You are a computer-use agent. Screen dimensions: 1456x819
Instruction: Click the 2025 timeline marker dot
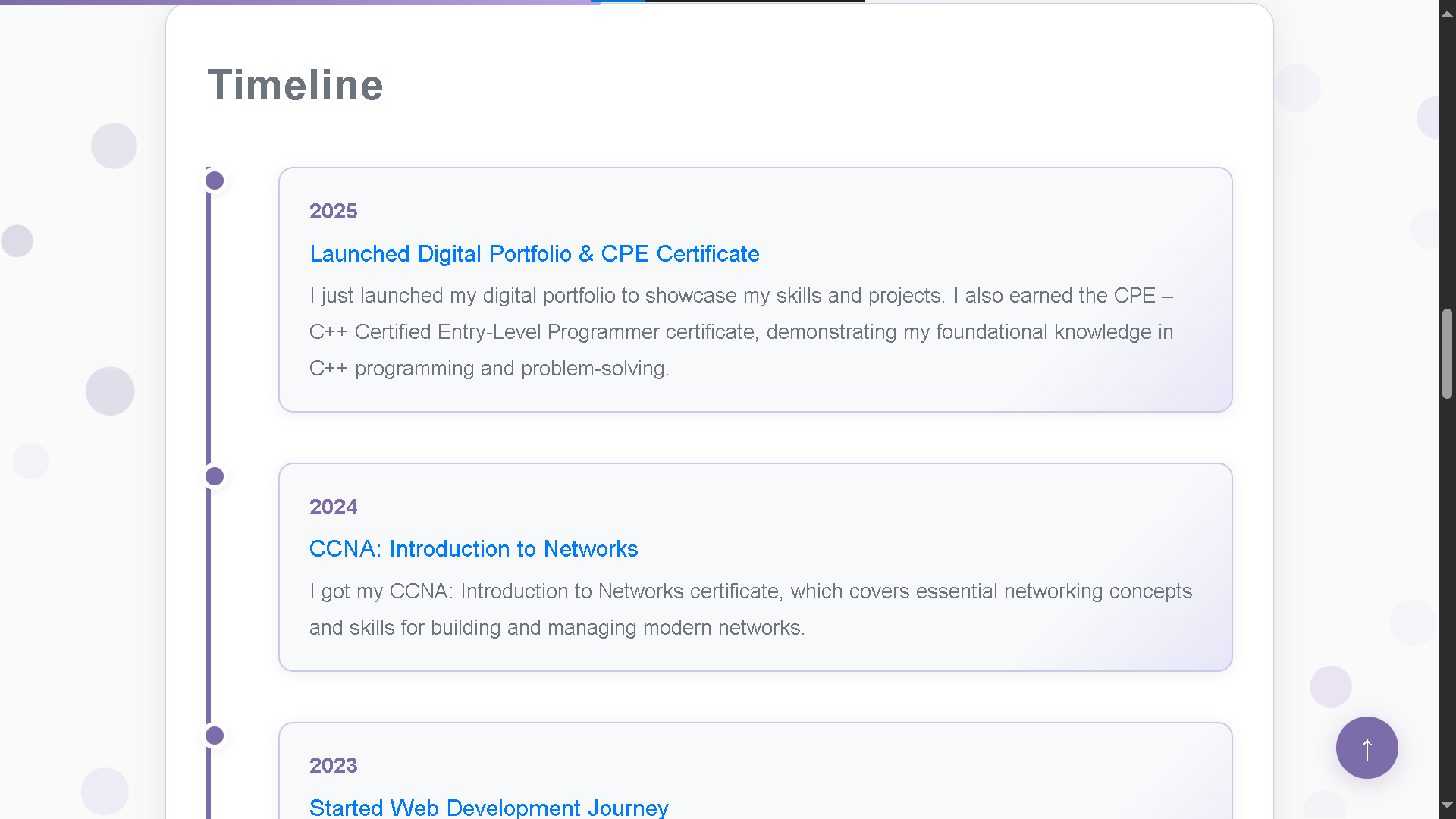click(x=214, y=180)
